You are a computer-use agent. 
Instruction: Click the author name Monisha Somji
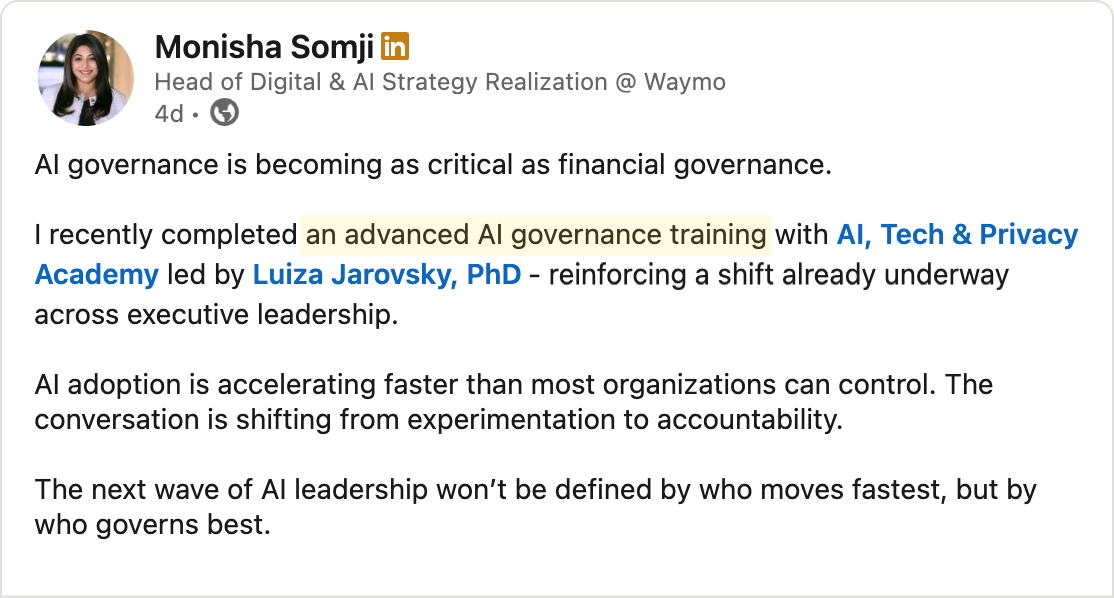pyautogui.click(x=264, y=46)
